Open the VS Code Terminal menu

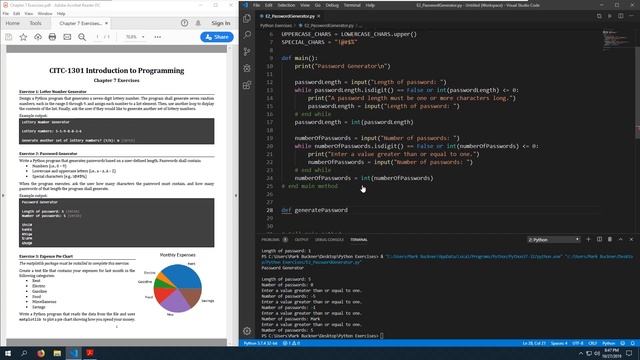coord(352,5)
